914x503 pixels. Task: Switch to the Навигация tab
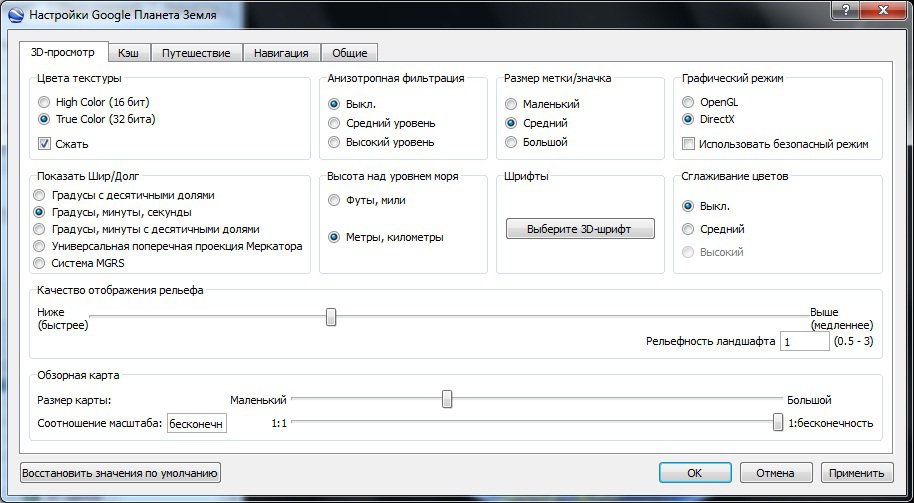(281, 53)
